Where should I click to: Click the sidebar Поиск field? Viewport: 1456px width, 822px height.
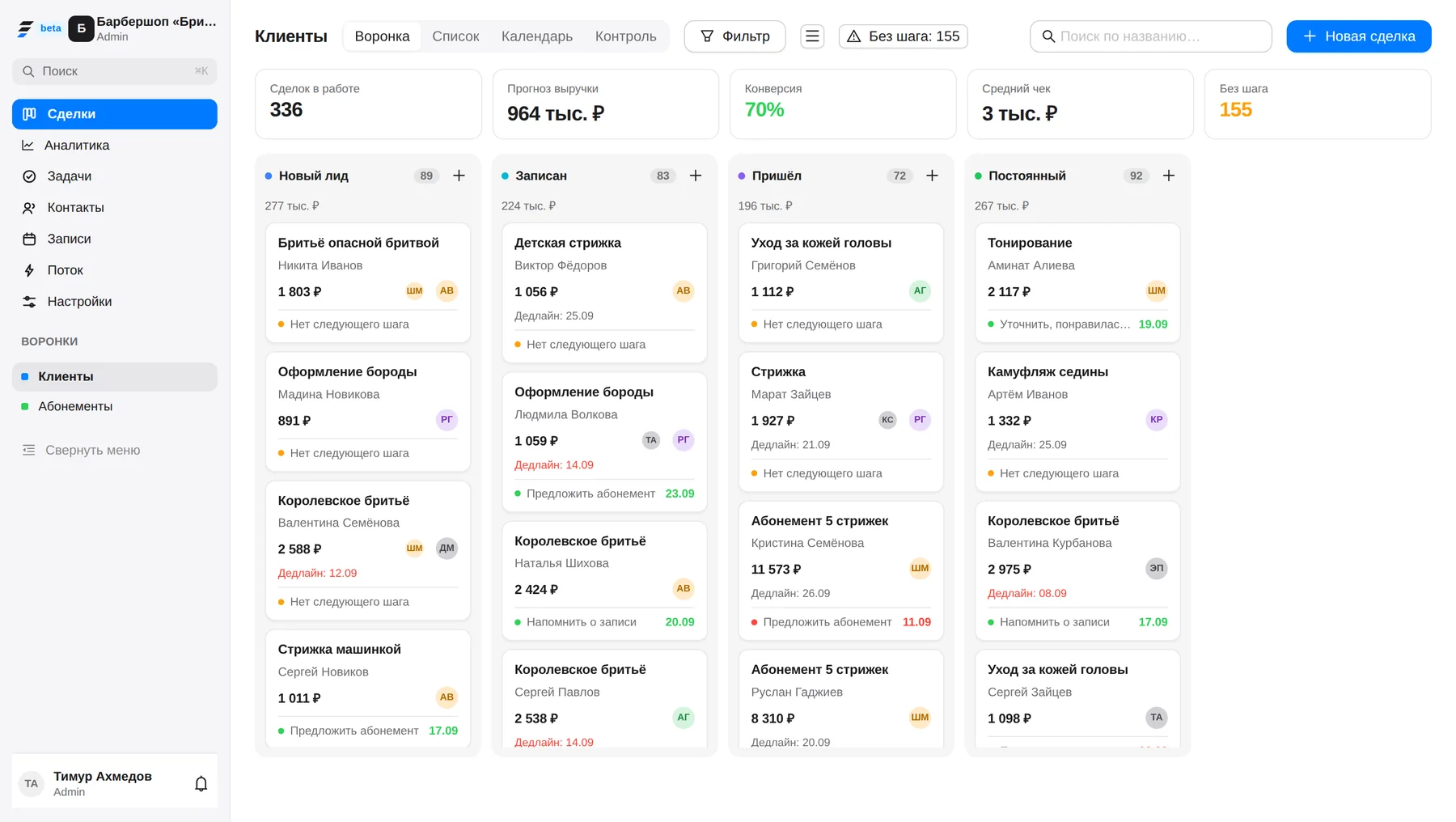click(115, 71)
